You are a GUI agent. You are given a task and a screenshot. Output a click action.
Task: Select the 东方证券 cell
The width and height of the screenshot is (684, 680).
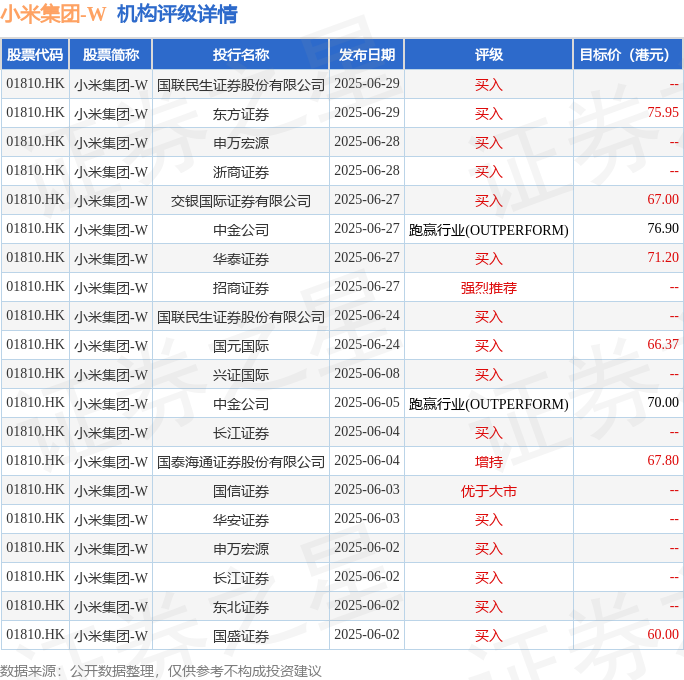click(241, 114)
